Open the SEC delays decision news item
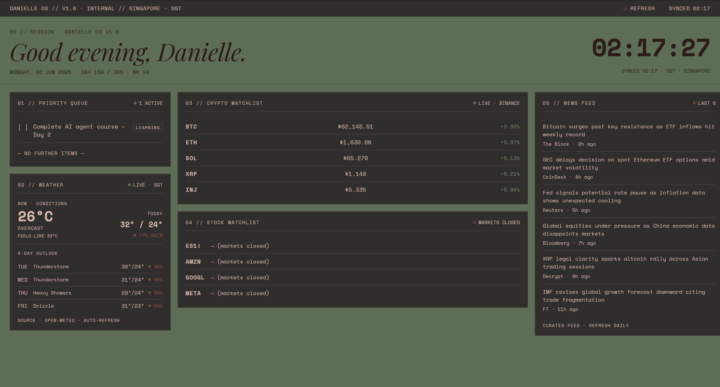The height and width of the screenshot is (387, 720). (x=628, y=163)
